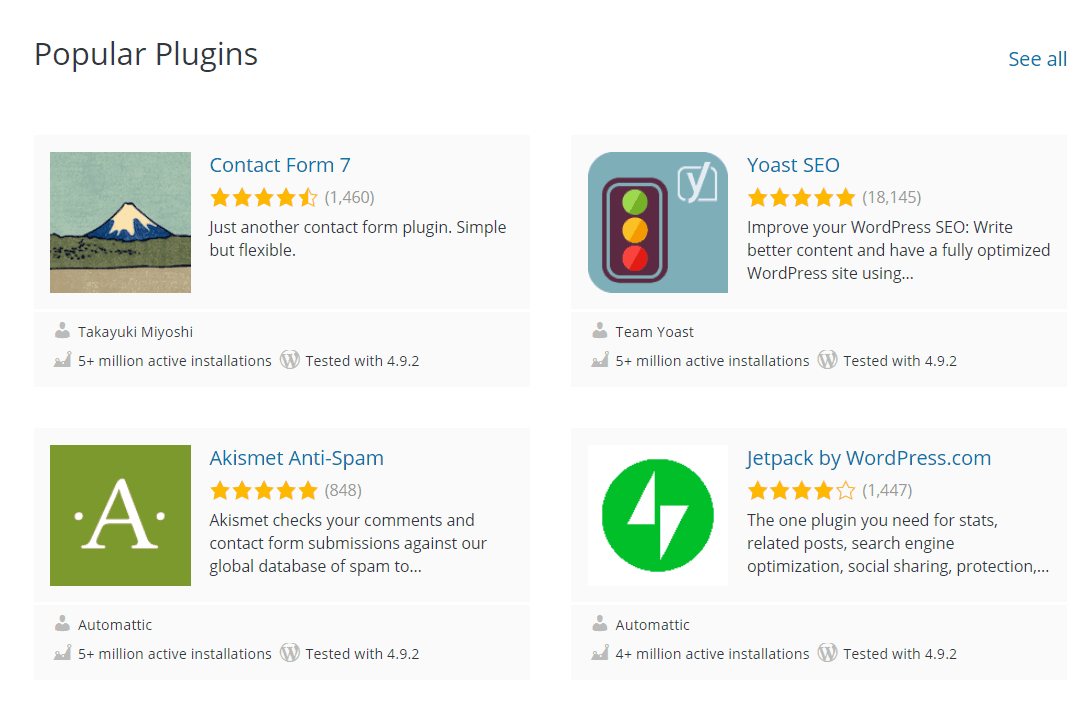The height and width of the screenshot is (705, 1084).
Task: Click Automattic author under Jetpack
Action: [x=652, y=625]
